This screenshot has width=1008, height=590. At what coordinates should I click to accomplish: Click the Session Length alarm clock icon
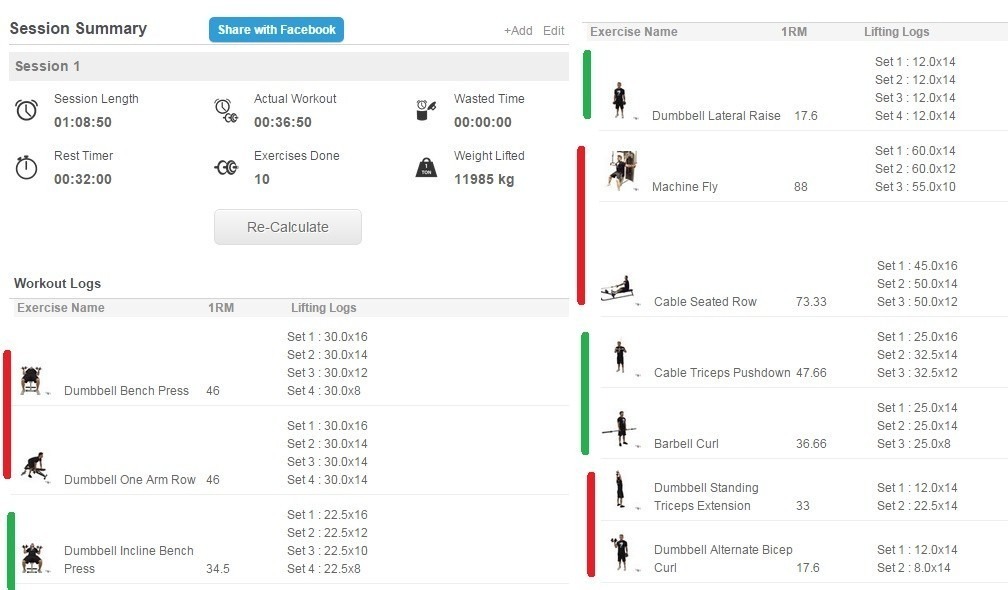click(27, 110)
